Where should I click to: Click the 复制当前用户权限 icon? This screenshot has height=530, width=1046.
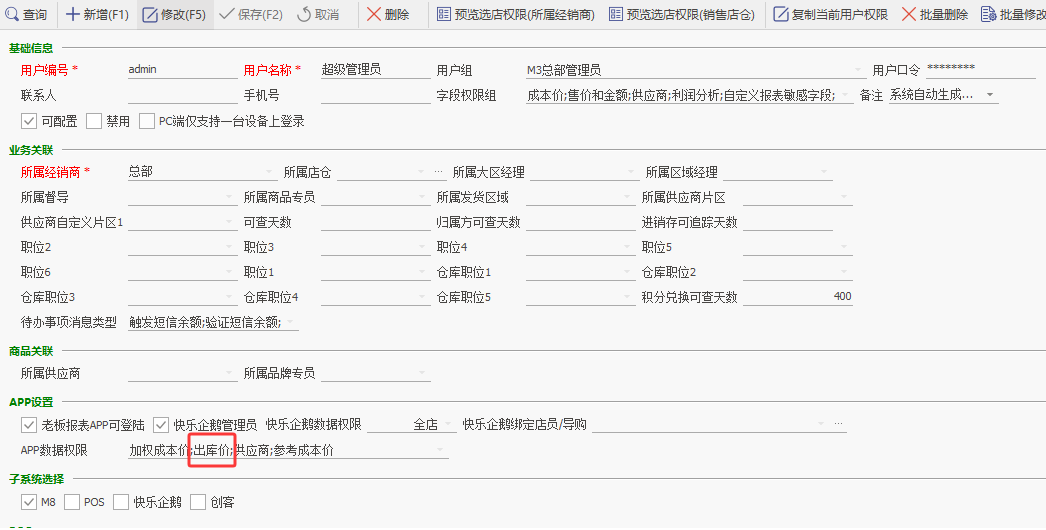780,14
